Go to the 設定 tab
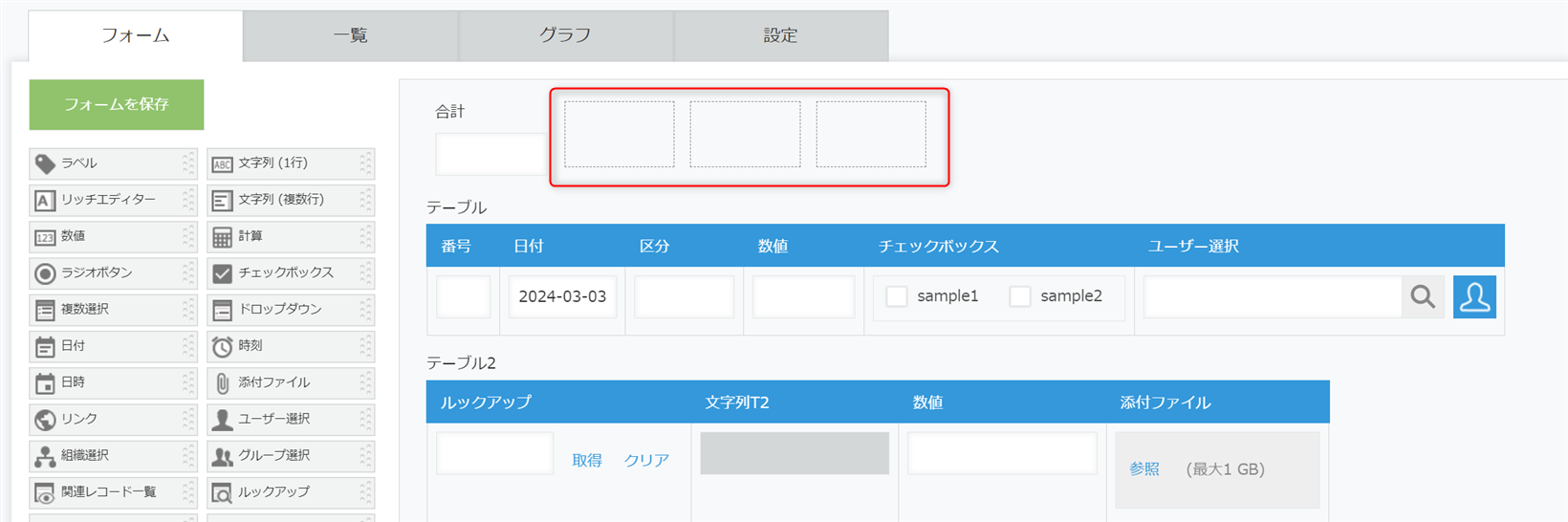1568x522 pixels. pos(781,35)
